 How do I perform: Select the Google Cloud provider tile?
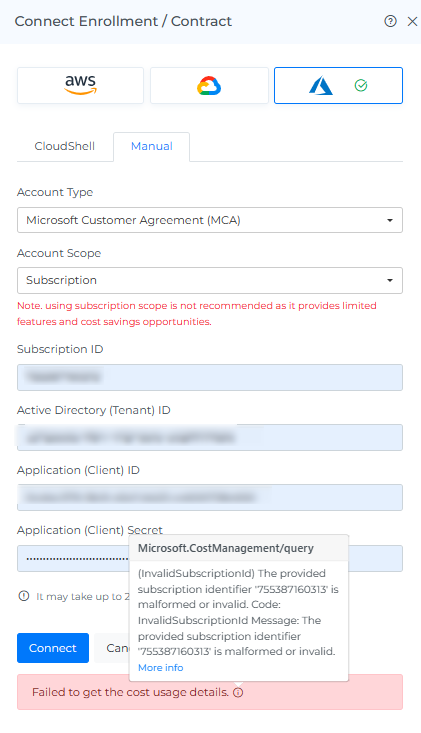pos(209,86)
